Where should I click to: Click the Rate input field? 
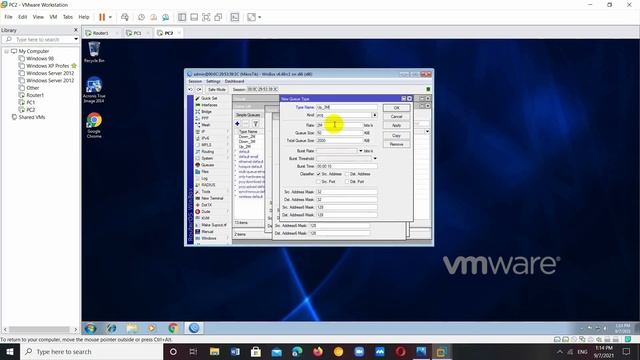340,125
